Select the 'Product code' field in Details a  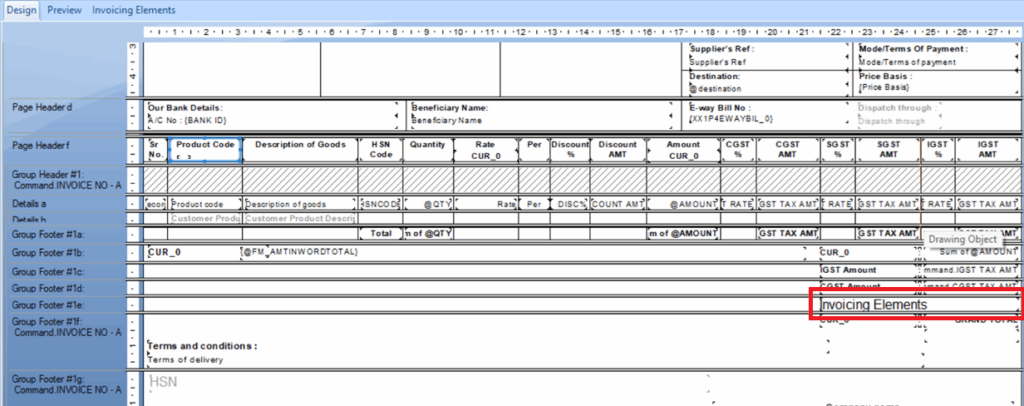click(205, 204)
